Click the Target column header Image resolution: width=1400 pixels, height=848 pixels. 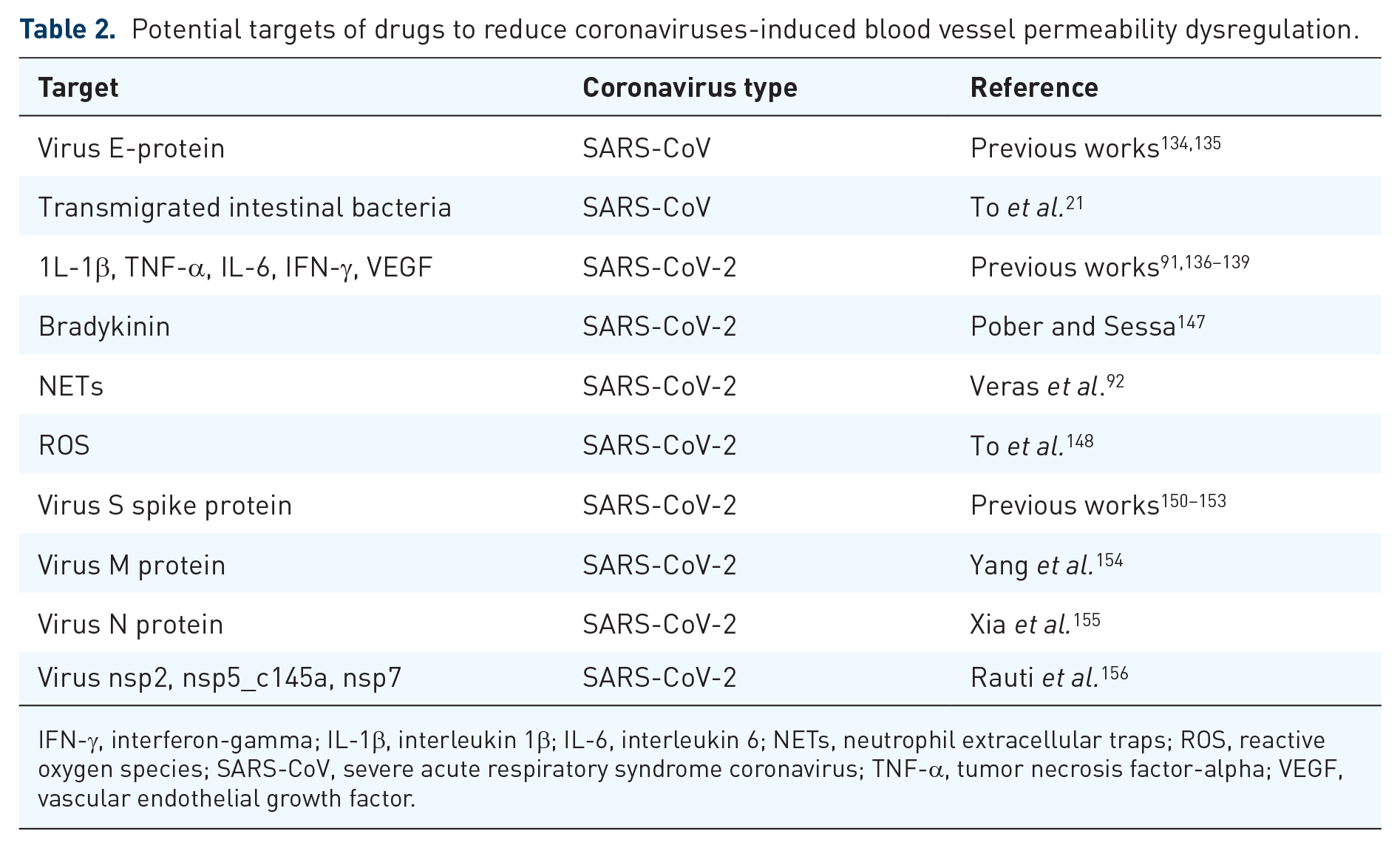[78, 88]
